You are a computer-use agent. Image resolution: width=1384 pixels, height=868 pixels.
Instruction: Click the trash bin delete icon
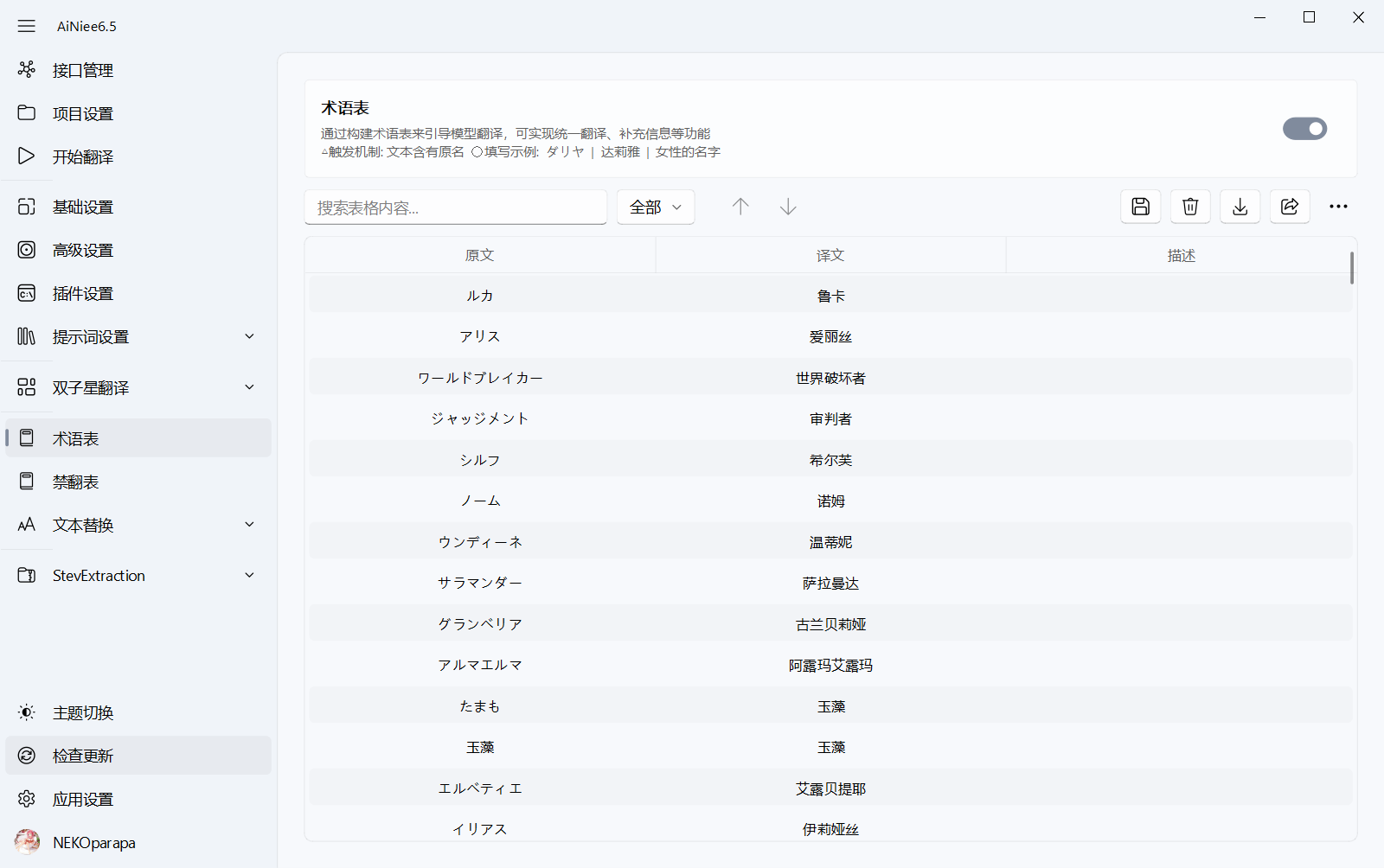1190,207
